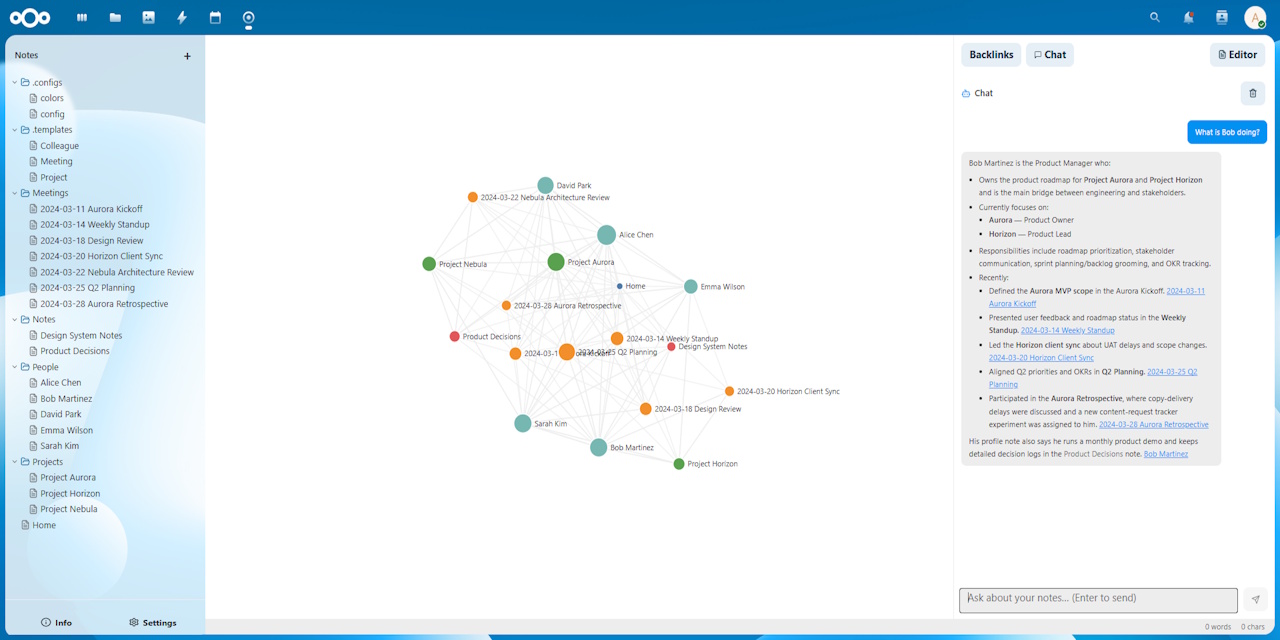This screenshot has height=640, width=1280.
Task: Switch to the Backlinks tab
Action: 991,55
